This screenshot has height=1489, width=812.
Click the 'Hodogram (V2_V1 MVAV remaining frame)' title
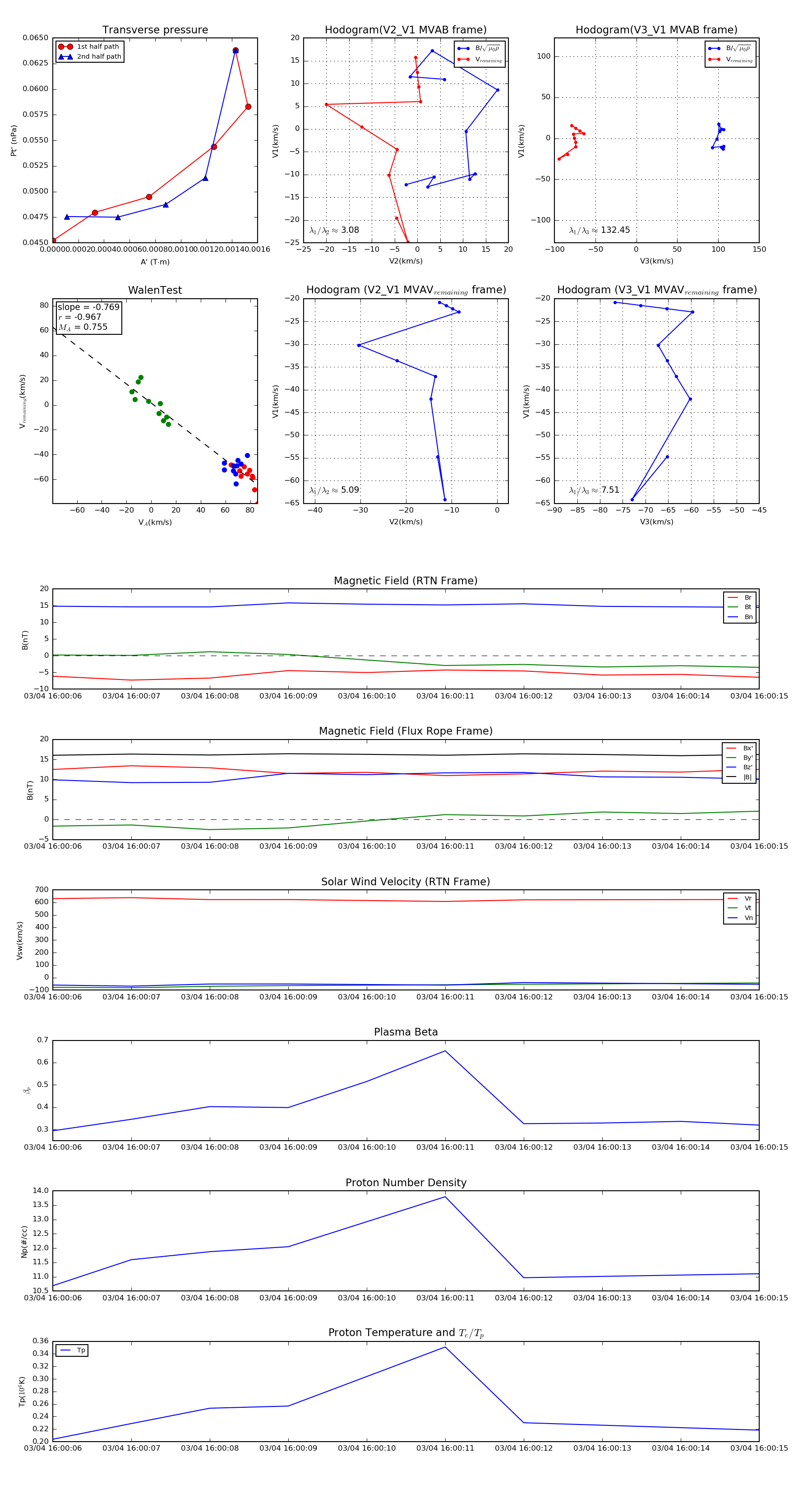[406, 290]
